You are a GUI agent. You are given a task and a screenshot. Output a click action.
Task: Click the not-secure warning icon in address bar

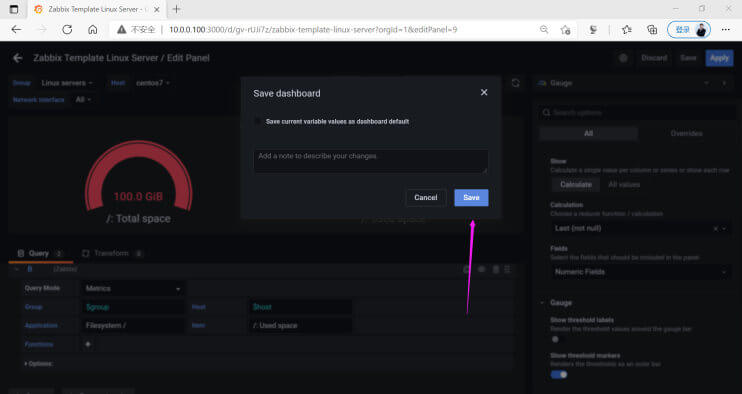122,29
